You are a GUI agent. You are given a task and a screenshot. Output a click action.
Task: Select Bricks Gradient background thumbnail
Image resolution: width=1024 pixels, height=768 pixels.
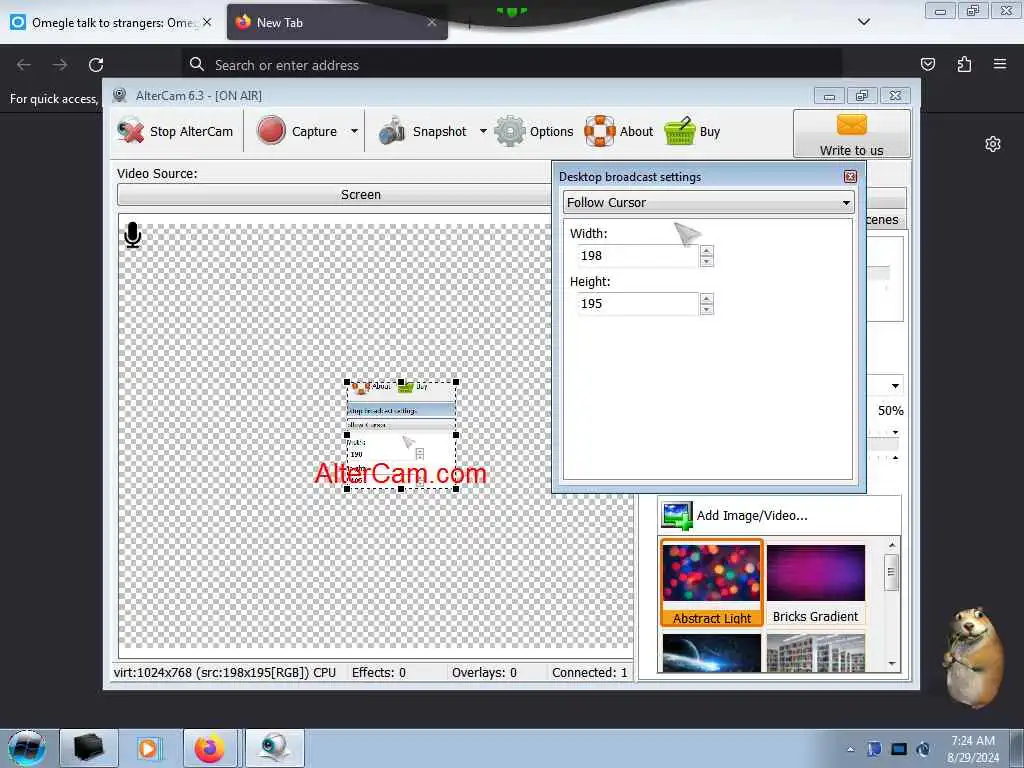[815, 583]
